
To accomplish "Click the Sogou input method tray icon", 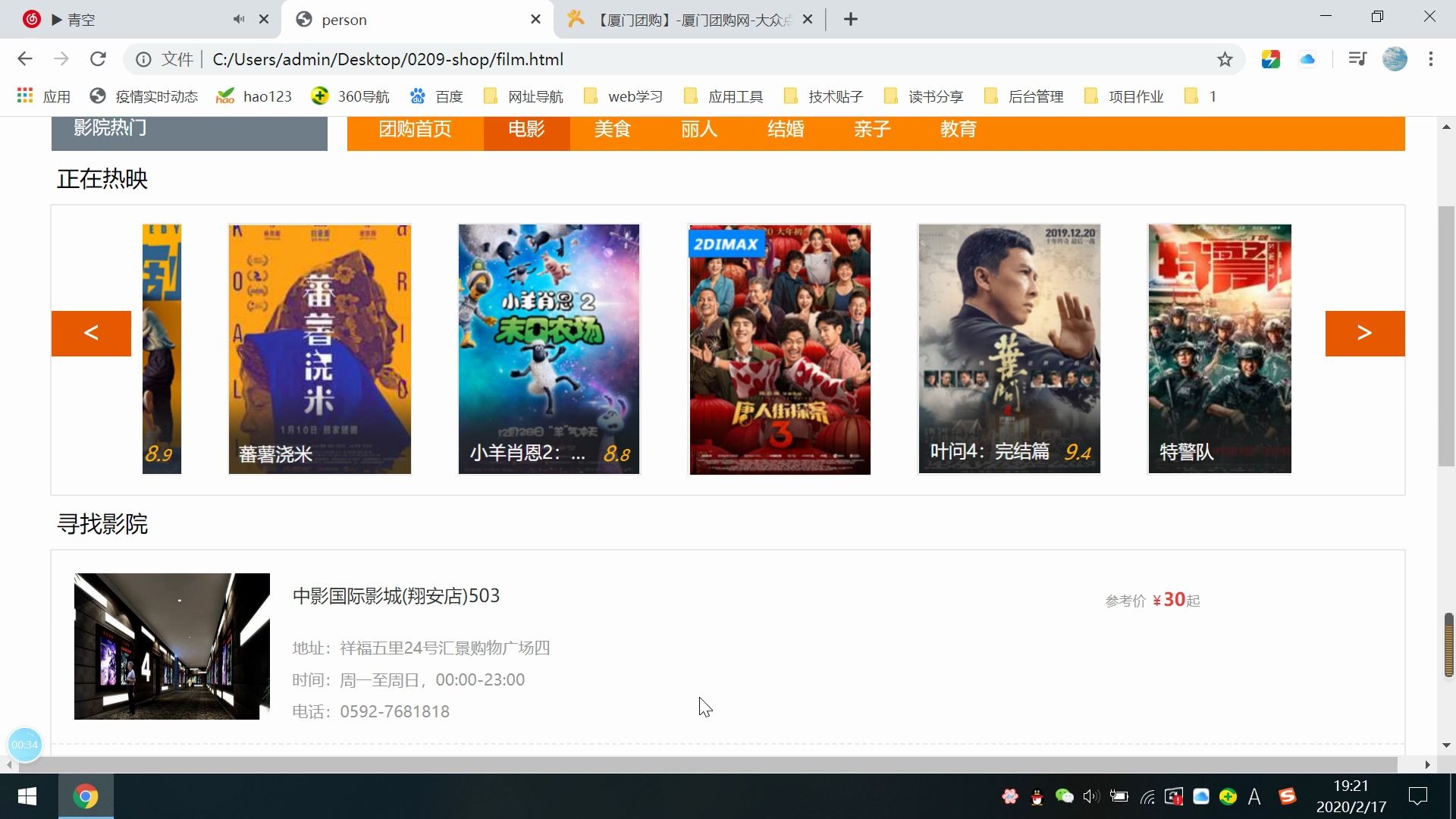I will (1288, 796).
